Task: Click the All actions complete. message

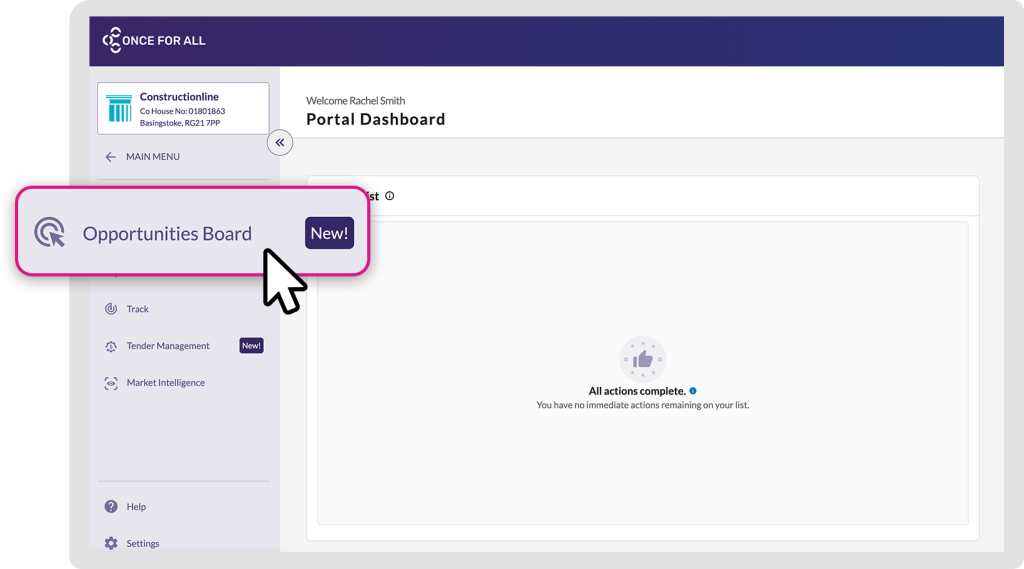Action: [637, 391]
